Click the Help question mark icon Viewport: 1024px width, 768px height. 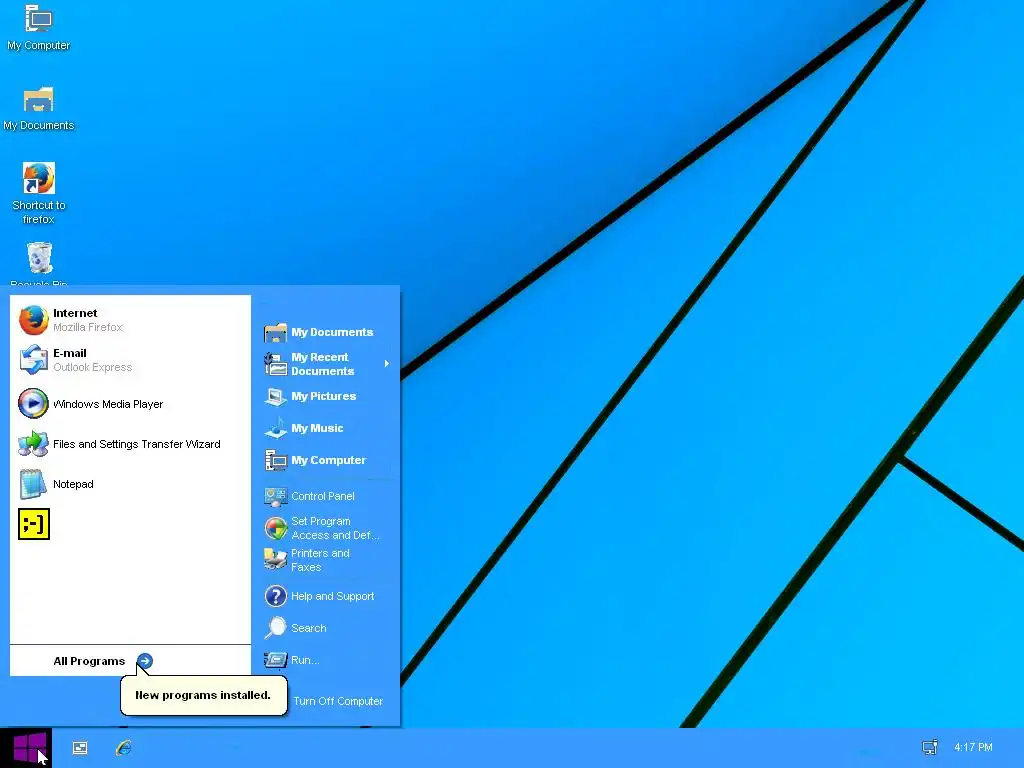point(276,596)
